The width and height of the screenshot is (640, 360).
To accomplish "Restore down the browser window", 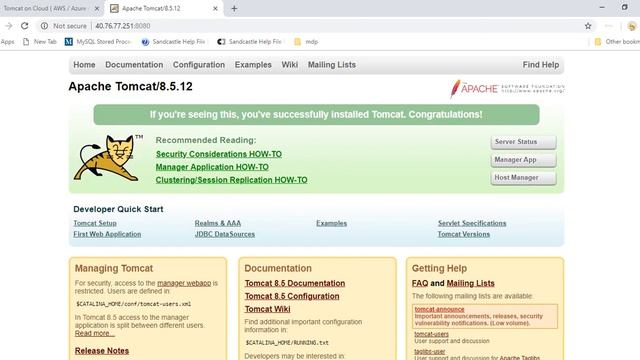I will pyautogui.click(x=624, y=7).
